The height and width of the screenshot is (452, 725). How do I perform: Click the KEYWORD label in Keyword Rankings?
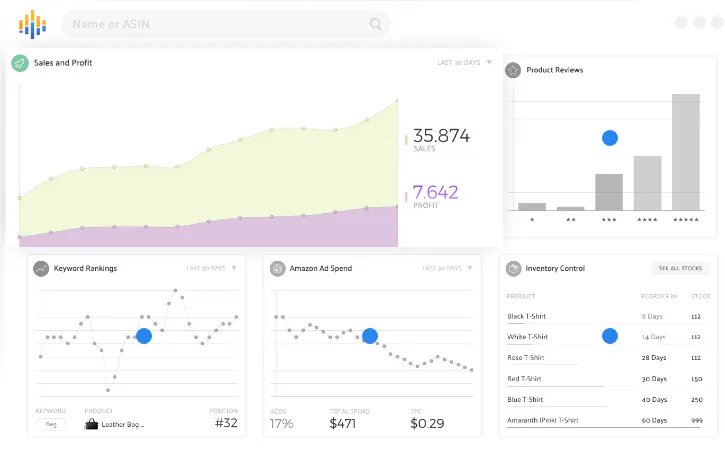click(51, 411)
